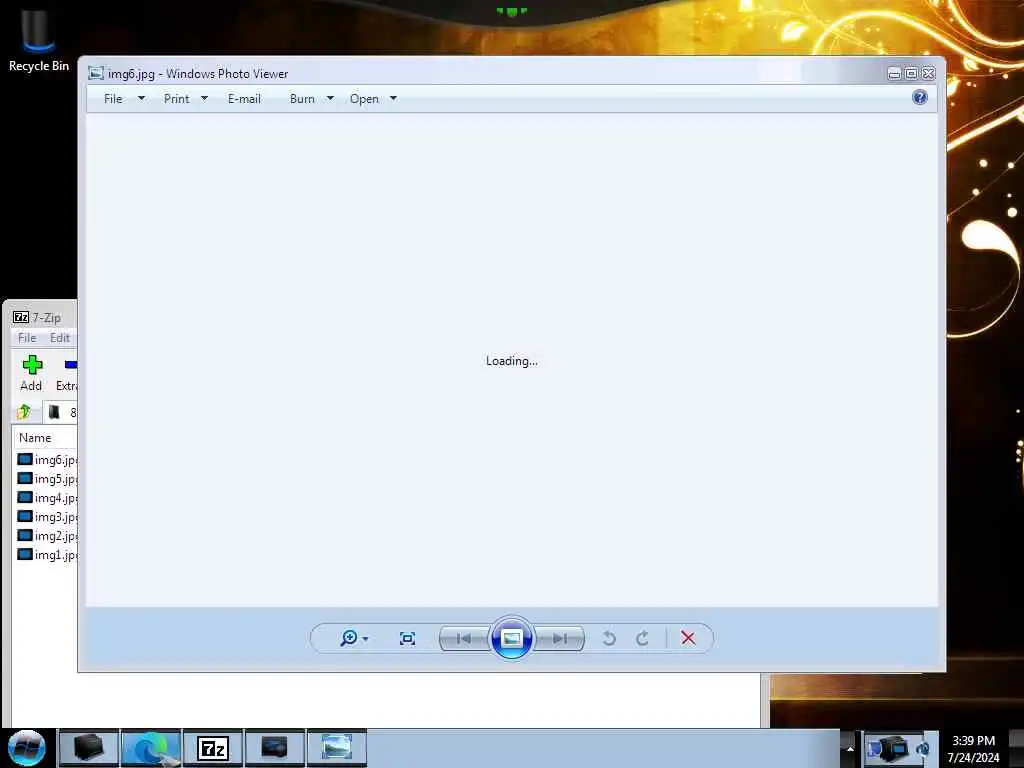Select img2.jpg in 7-Zip list
Viewport: 1024px width, 768px height.
coord(47,536)
